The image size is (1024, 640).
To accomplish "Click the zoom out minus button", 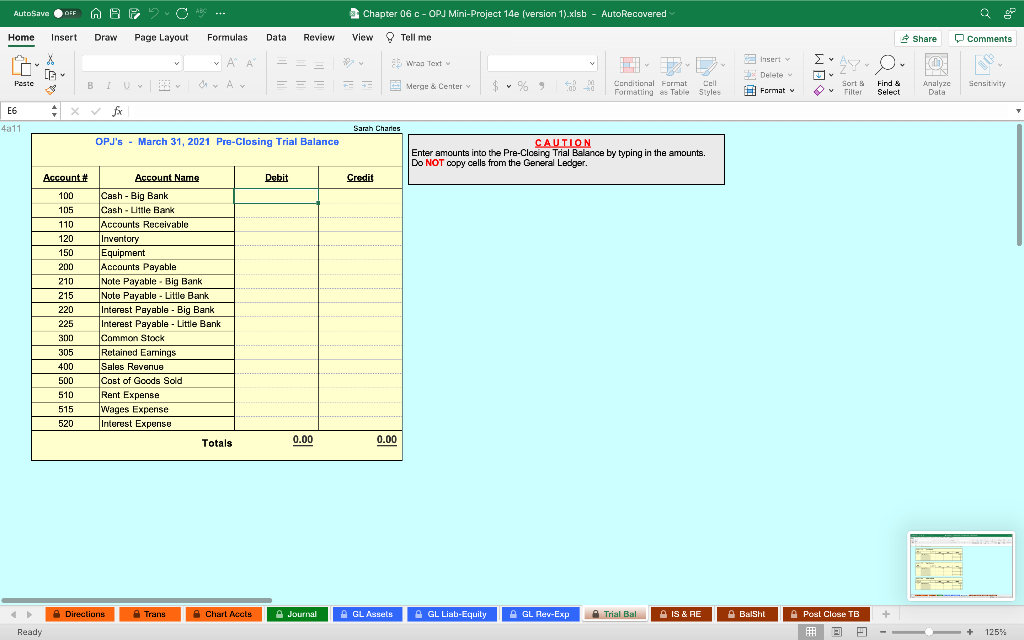I will (883, 632).
